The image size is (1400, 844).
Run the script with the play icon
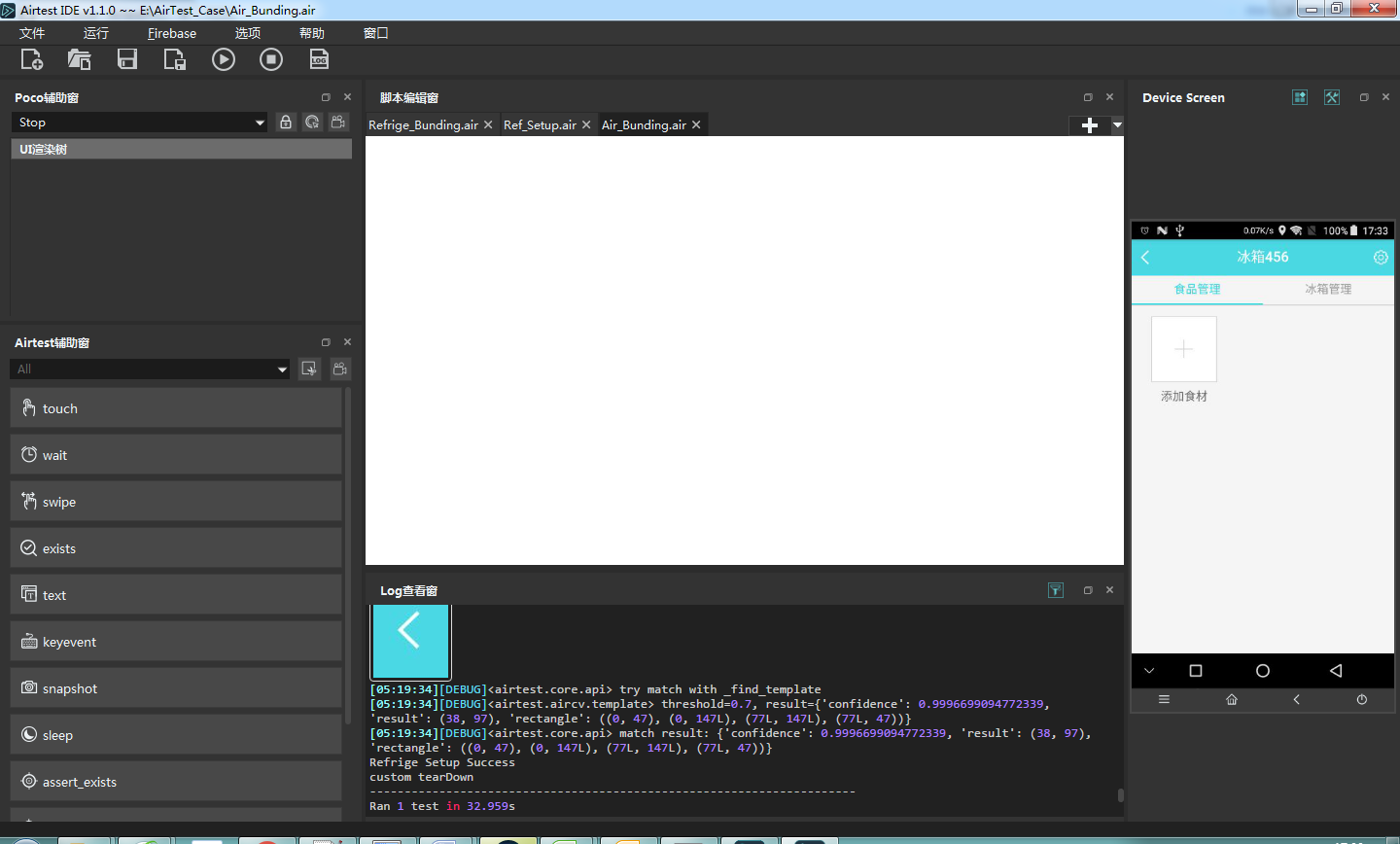223,59
